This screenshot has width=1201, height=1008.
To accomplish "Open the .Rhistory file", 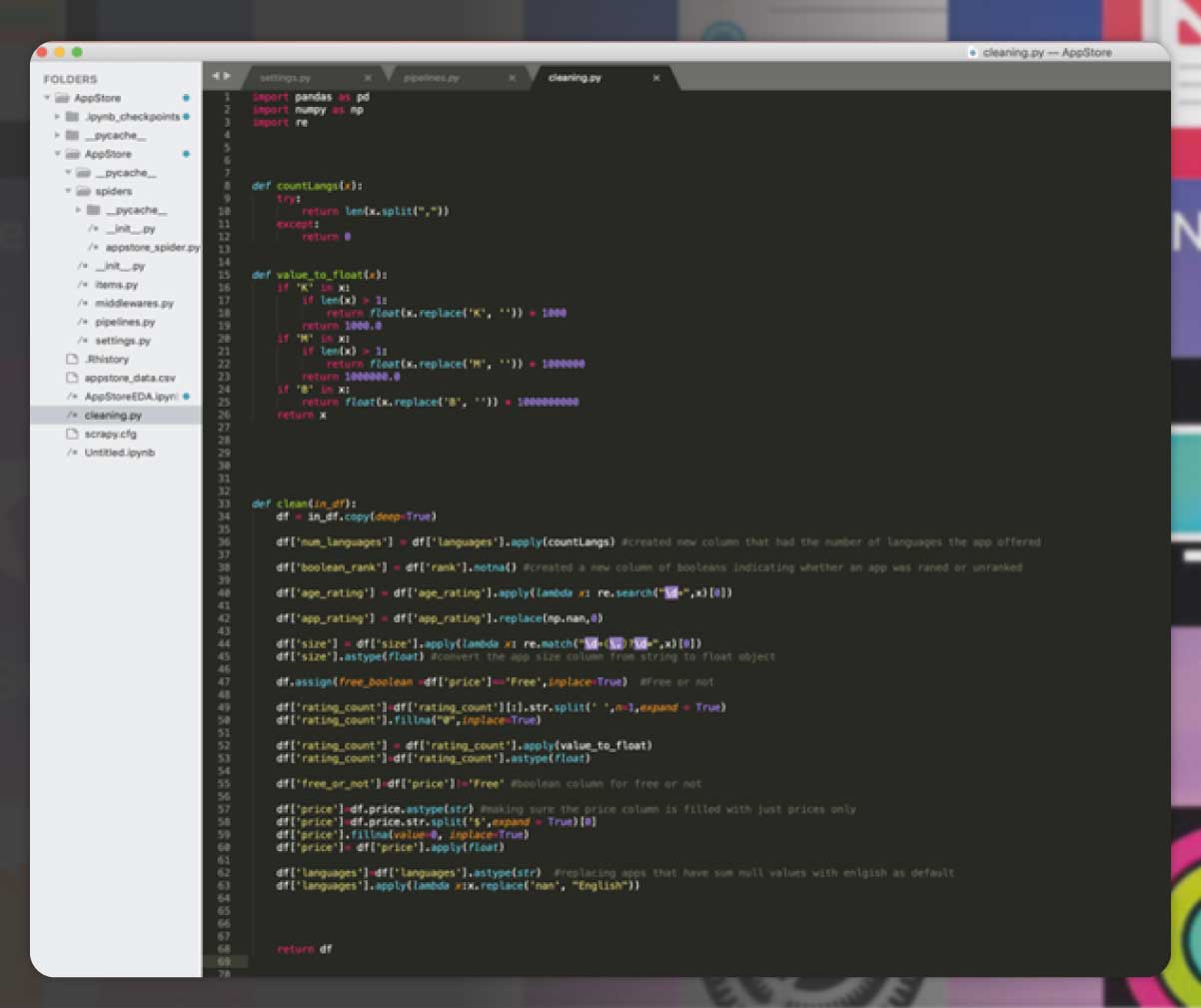I will 107,359.
